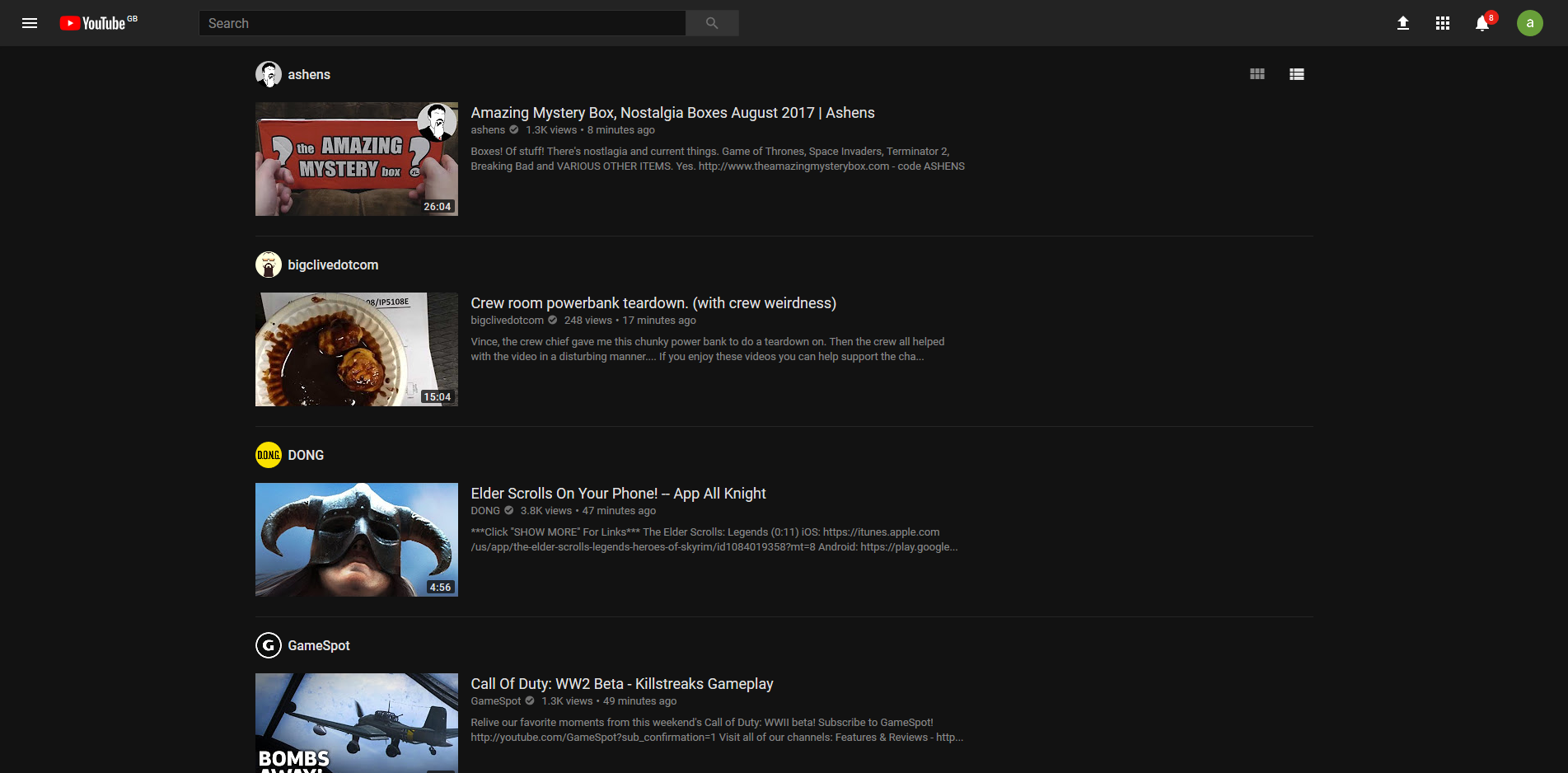This screenshot has height=773, width=1568.
Task: Play Call Of Duty WW2 Beta thumbnail
Action: [x=357, y=723]
